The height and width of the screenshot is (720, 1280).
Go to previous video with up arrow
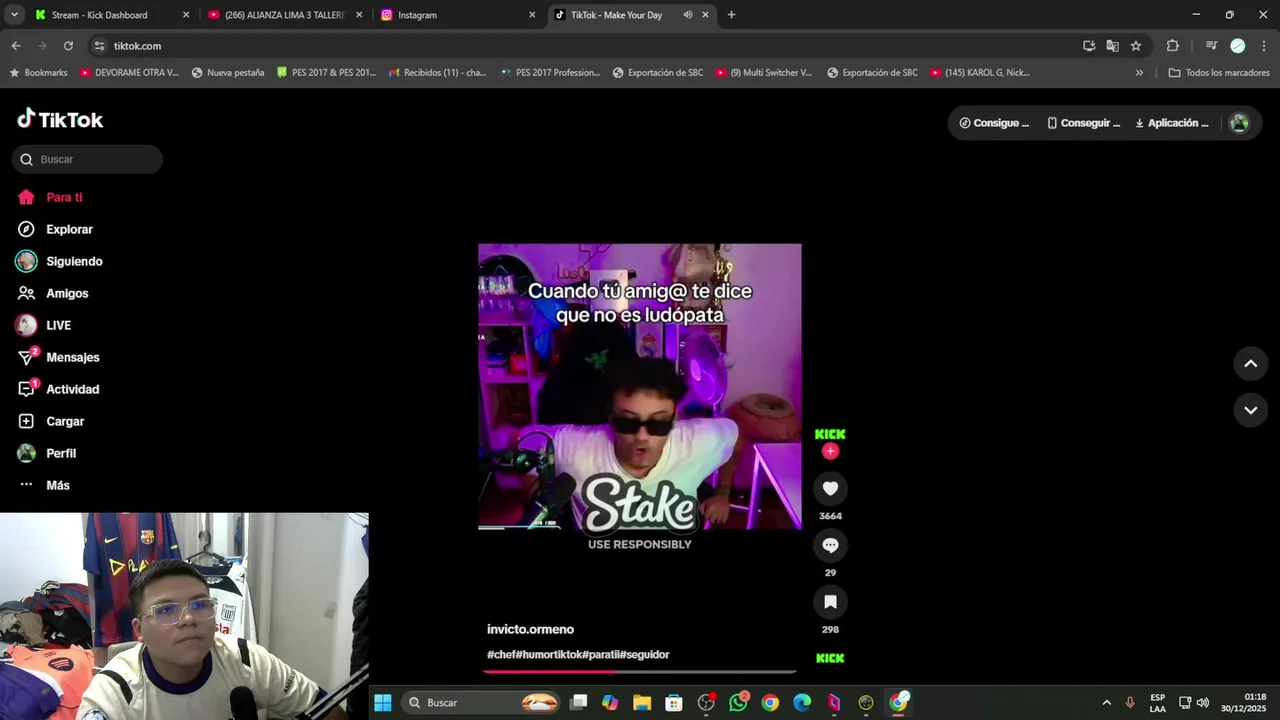pyautogui.click(x=1250, y=364)
